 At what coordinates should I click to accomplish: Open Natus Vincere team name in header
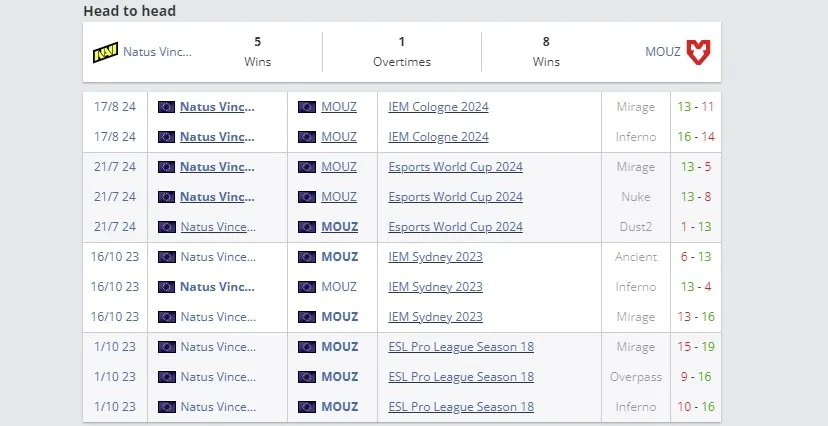pos(157,52)
